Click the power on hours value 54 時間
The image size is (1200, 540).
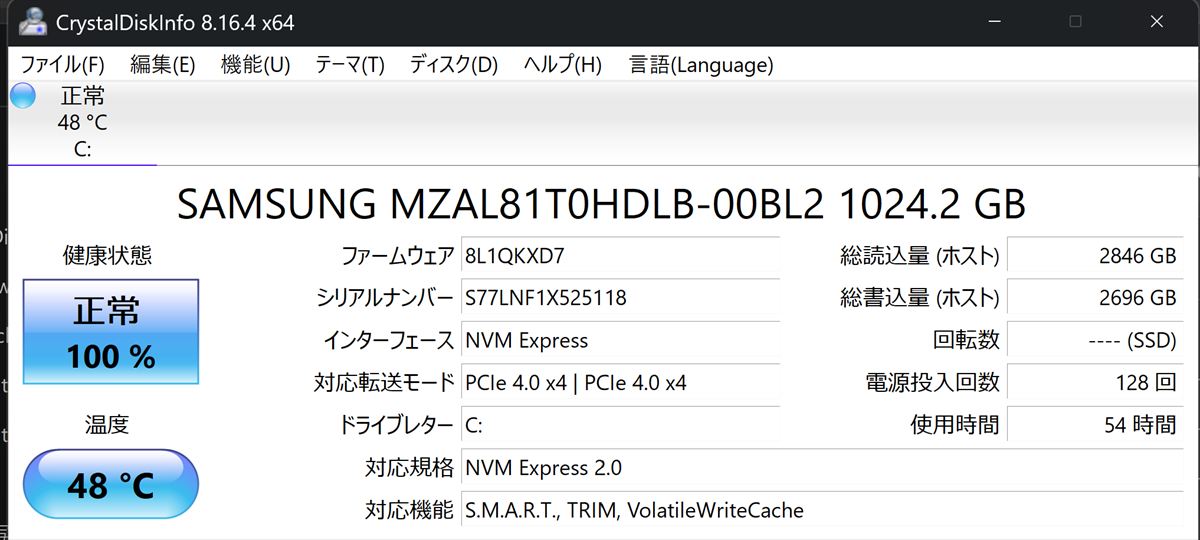(x=1096, y=425)
